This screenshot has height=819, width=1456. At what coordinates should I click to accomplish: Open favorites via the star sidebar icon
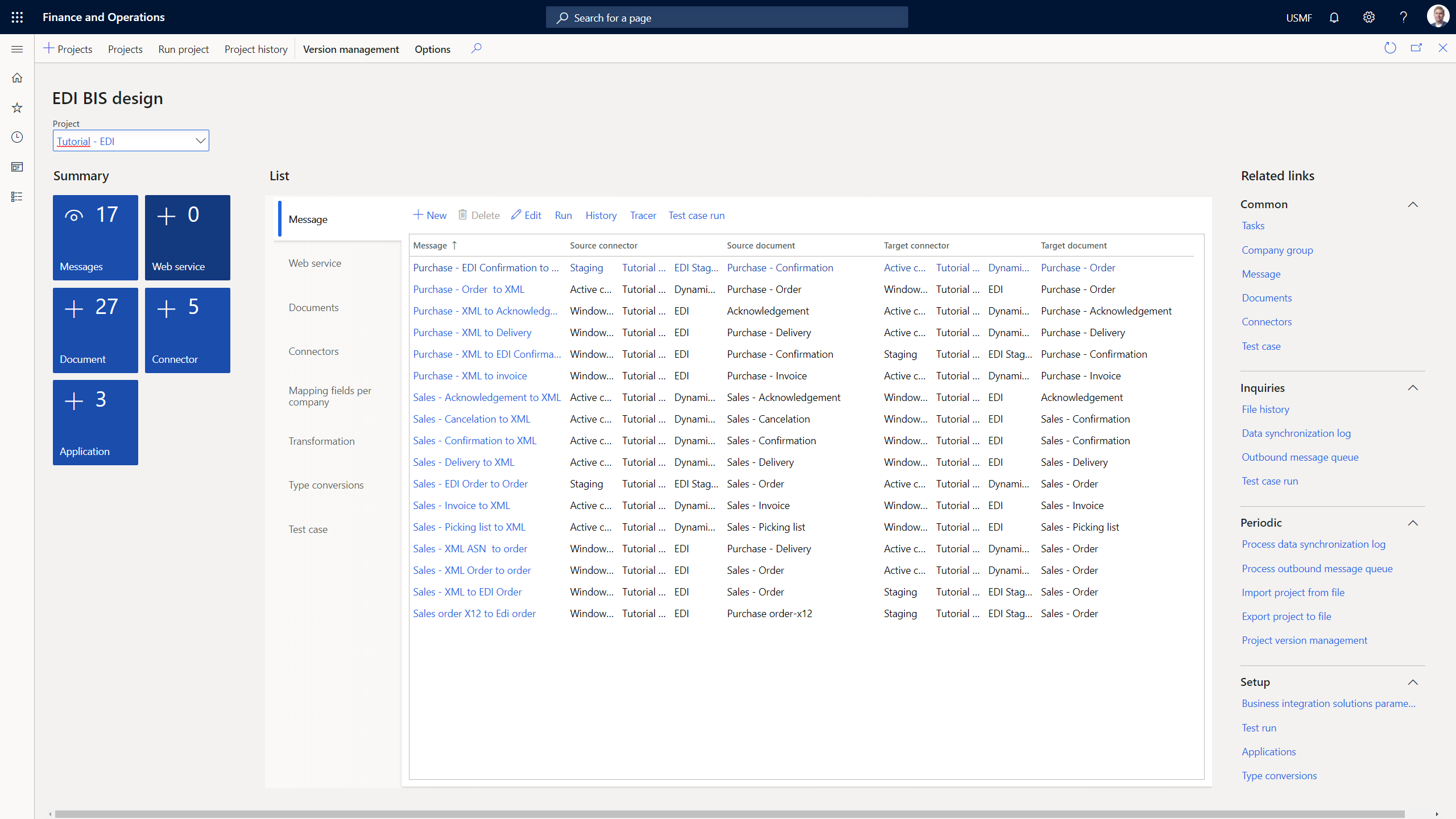click(x=17, y=107)
